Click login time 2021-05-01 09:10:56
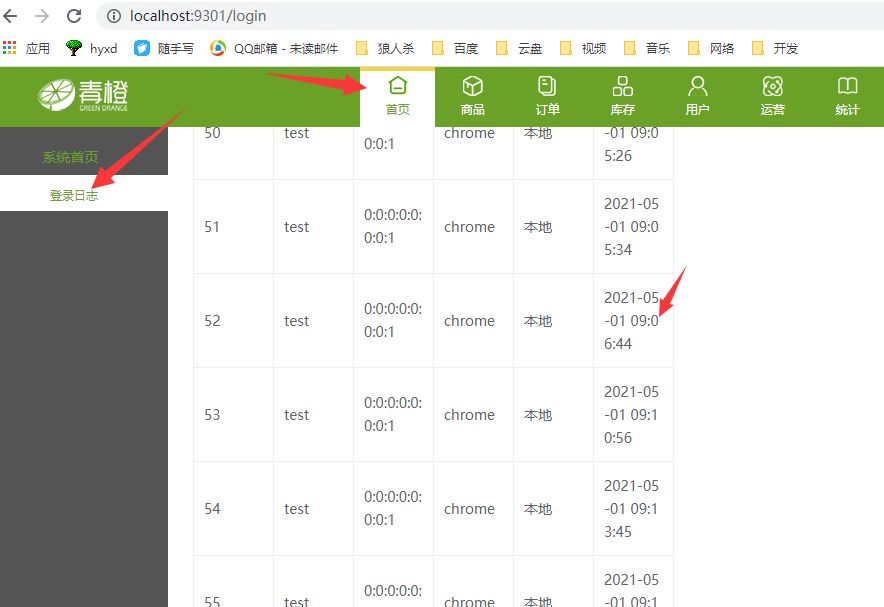 631,415
